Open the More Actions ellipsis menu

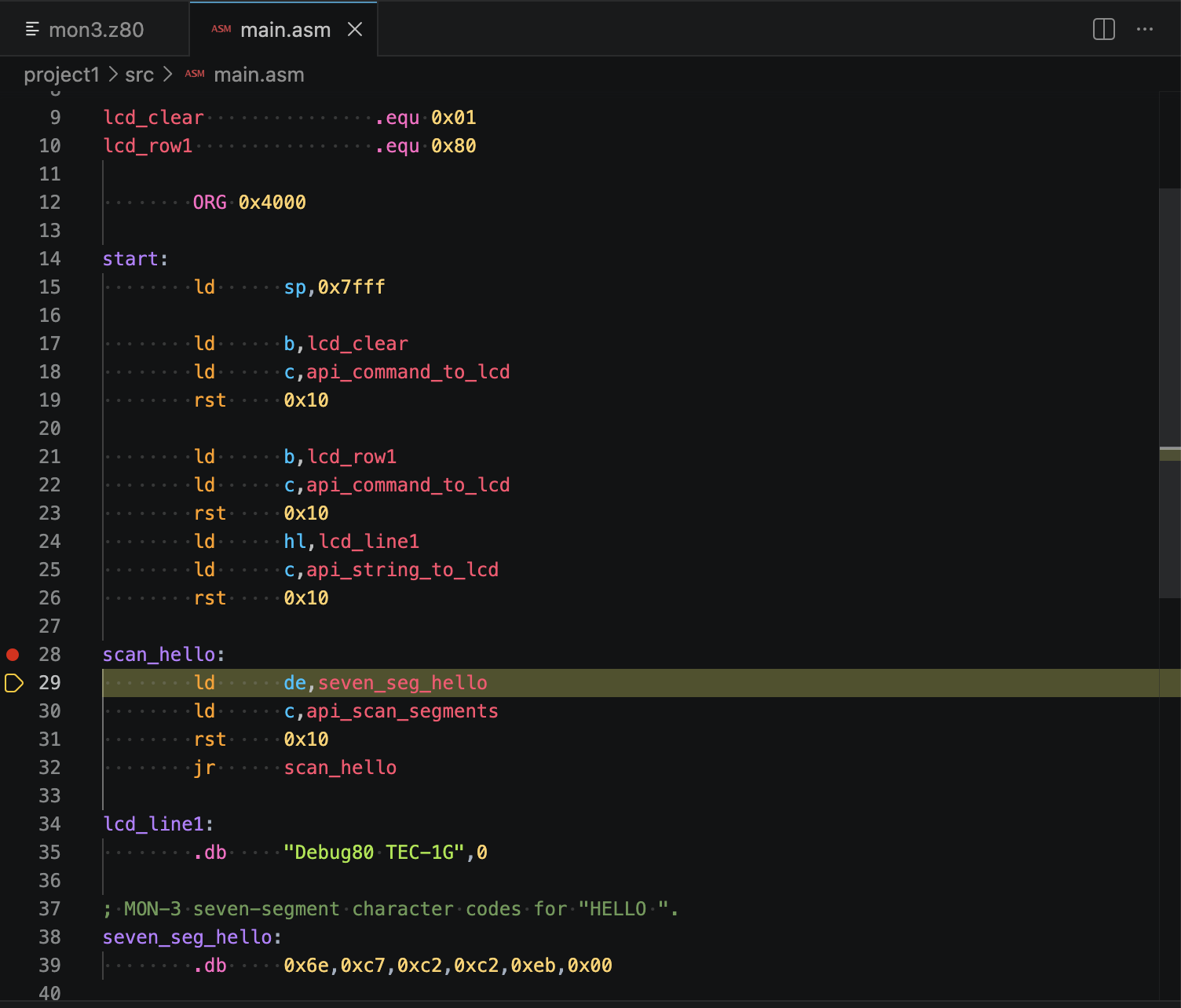tap(1145, 30)
